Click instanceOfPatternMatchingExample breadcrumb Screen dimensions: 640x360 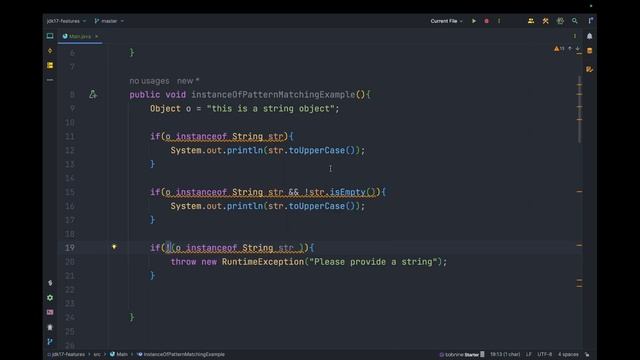tap(181, 354)
